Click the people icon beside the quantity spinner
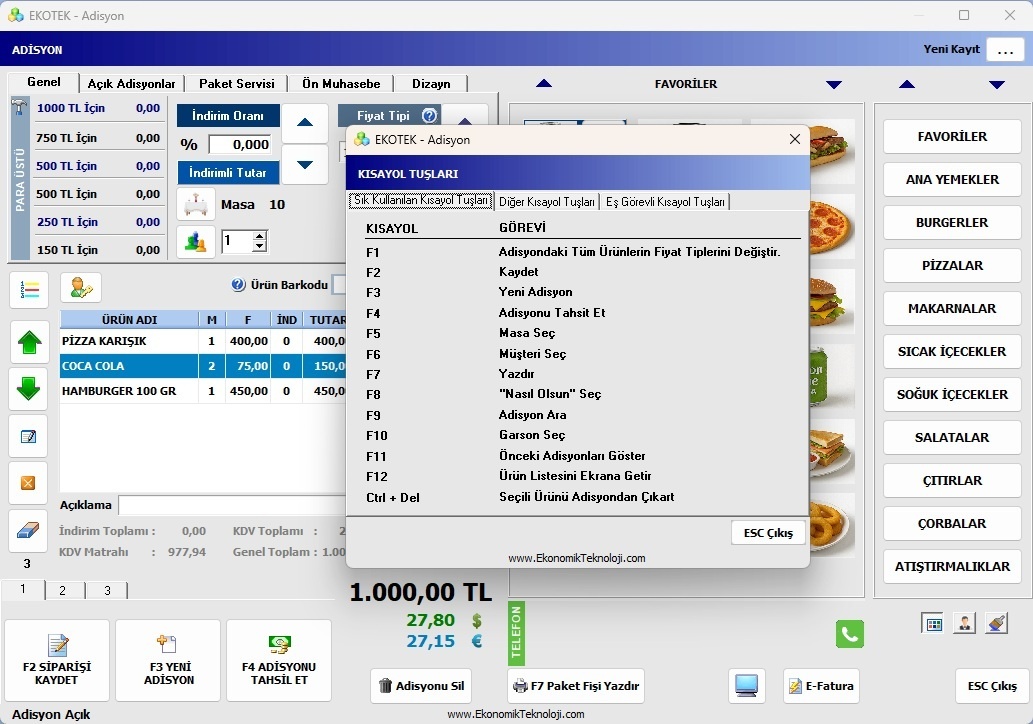 click(196, 242)
